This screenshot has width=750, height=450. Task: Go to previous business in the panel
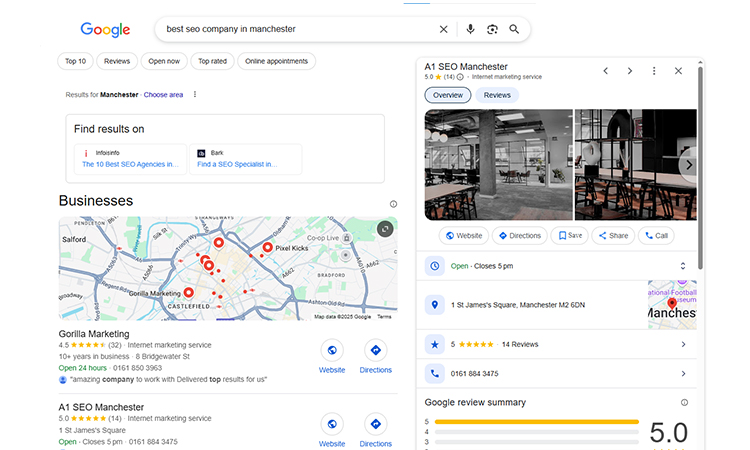click(606, 71)
